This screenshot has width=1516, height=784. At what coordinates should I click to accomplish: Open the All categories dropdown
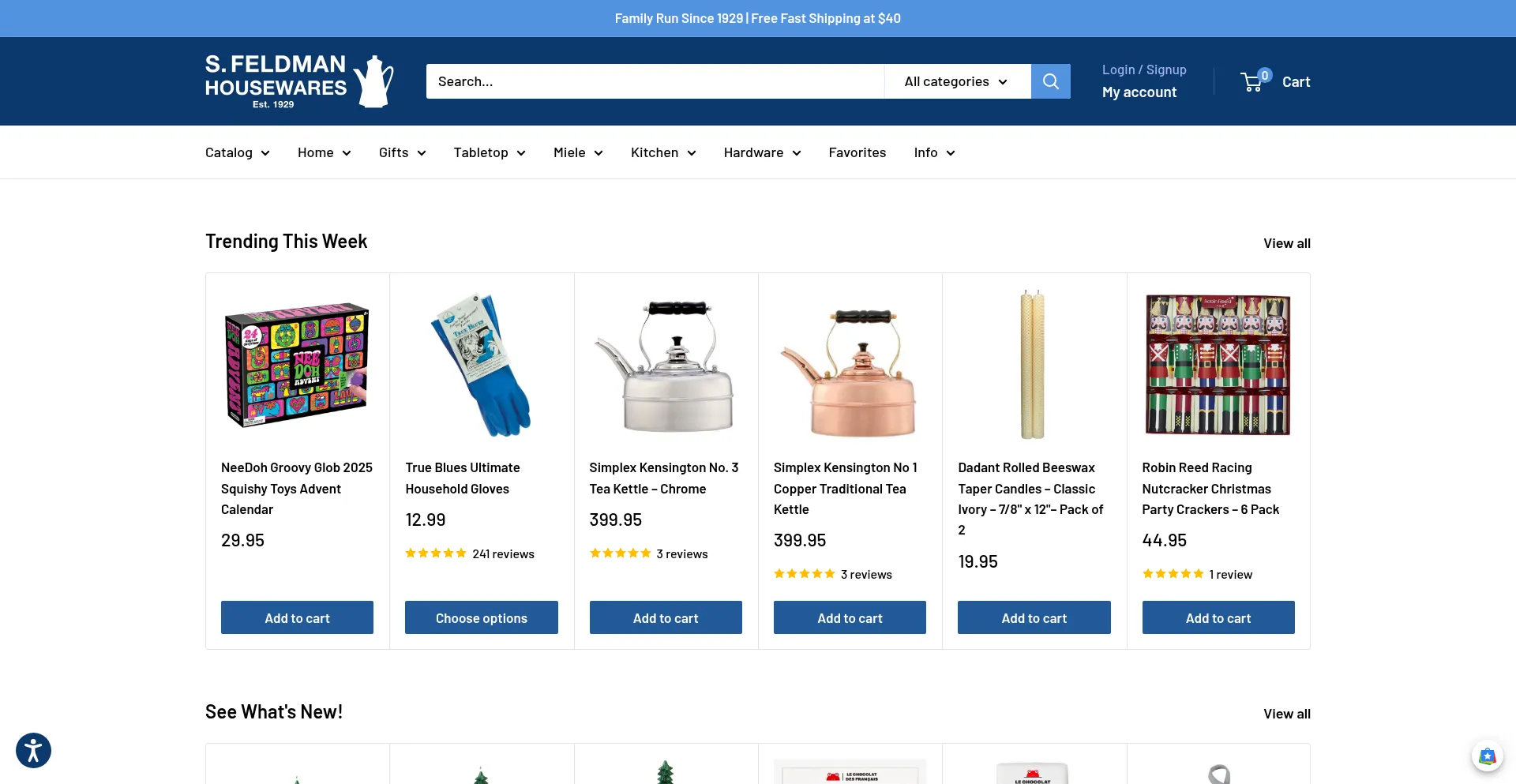pos(956,81)
